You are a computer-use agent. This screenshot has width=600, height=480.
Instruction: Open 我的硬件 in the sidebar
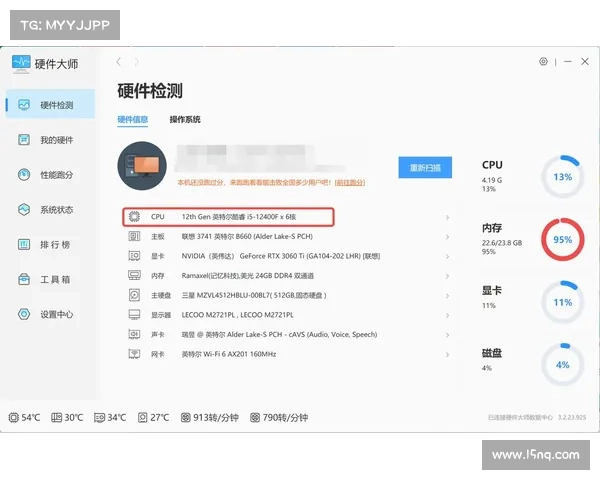click(x=50, y=140)
